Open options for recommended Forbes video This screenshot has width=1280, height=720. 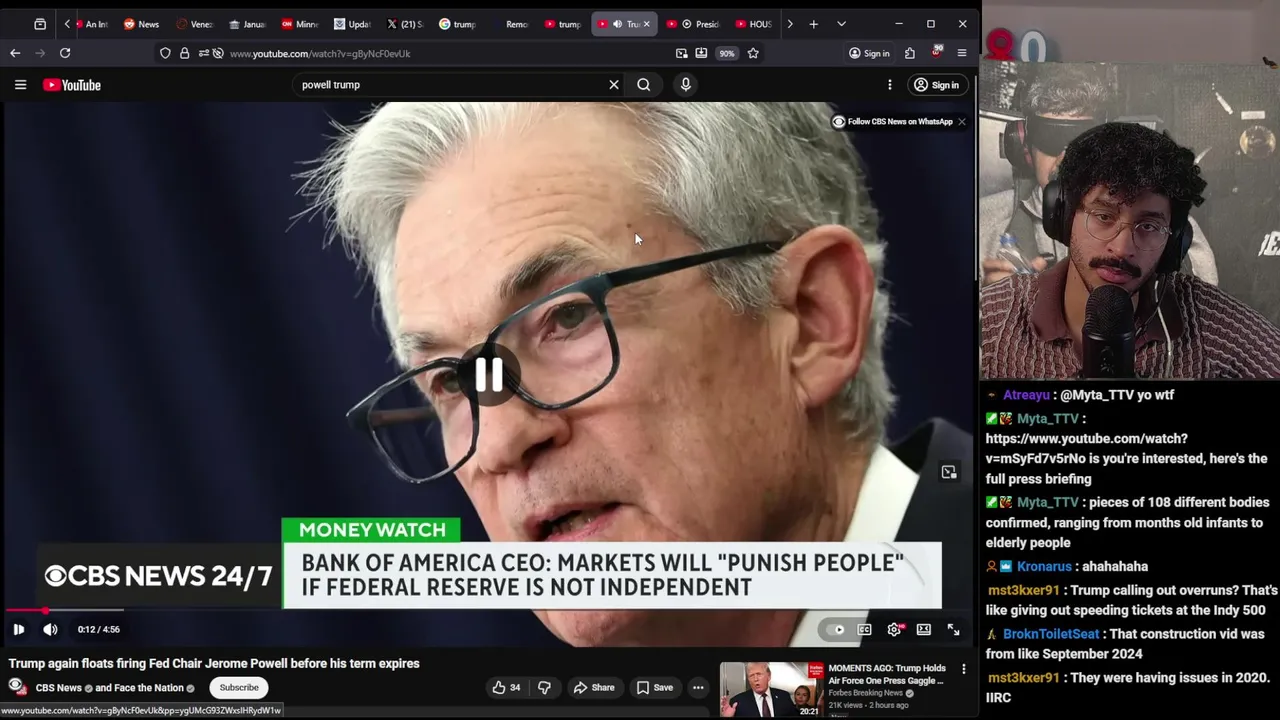coord(963,669)
